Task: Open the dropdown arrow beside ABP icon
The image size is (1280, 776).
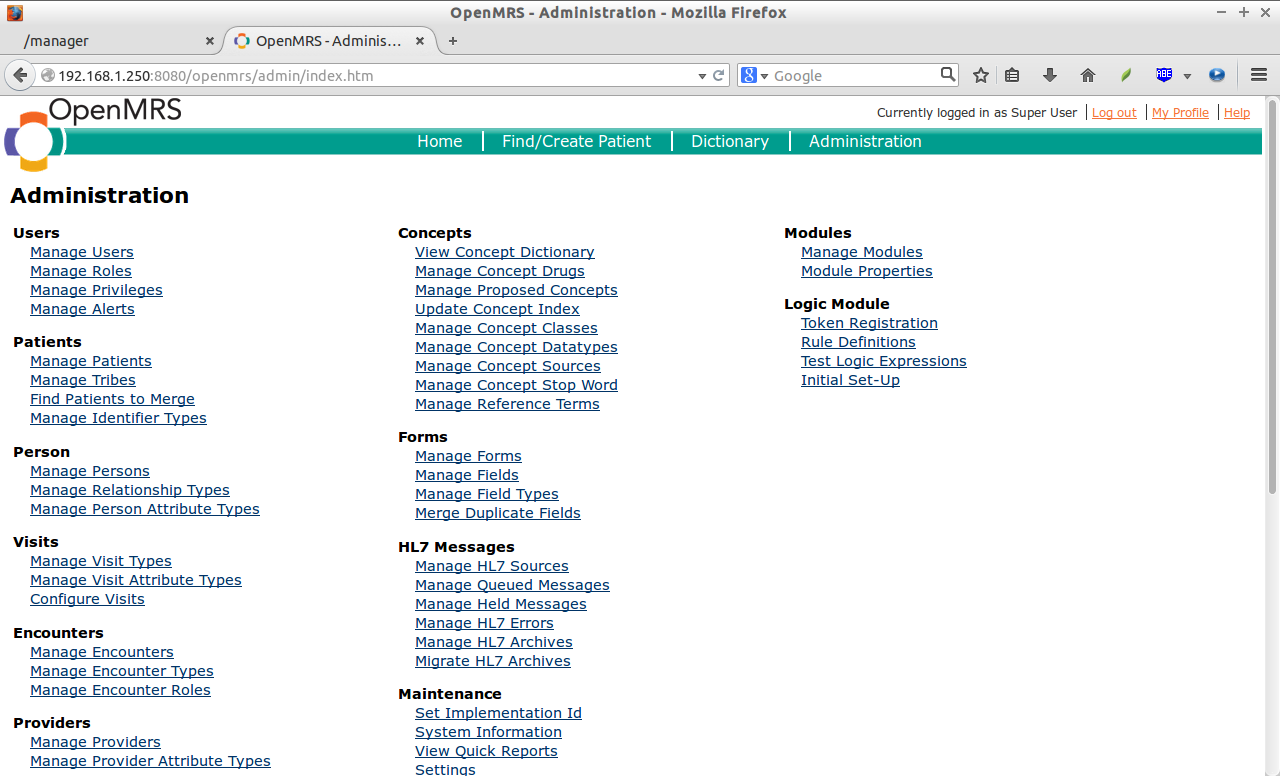Action: [1187, 76]
